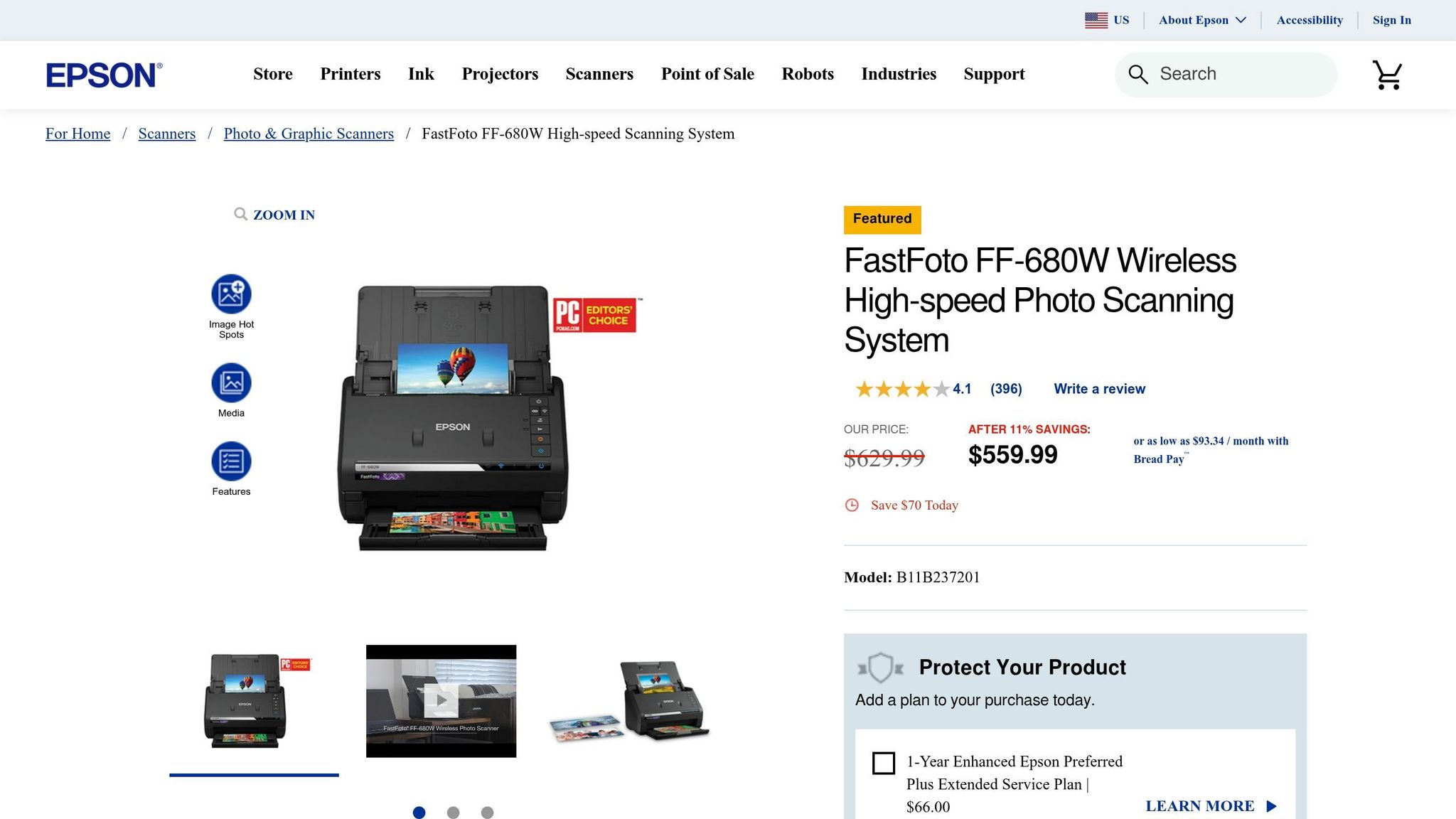
Task: Open the Photo & Graphic Scanners breadcrumb
Action: coord(309,134)
